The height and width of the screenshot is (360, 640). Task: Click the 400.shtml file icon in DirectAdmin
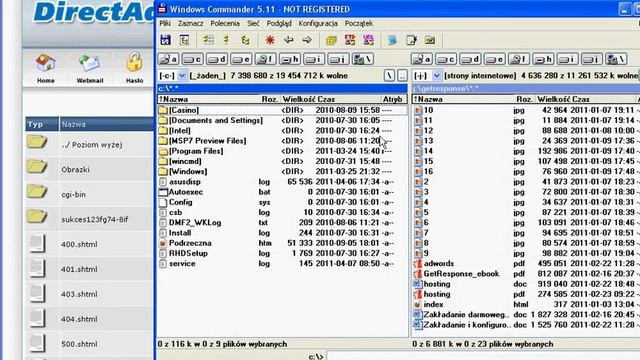point(37,244)
